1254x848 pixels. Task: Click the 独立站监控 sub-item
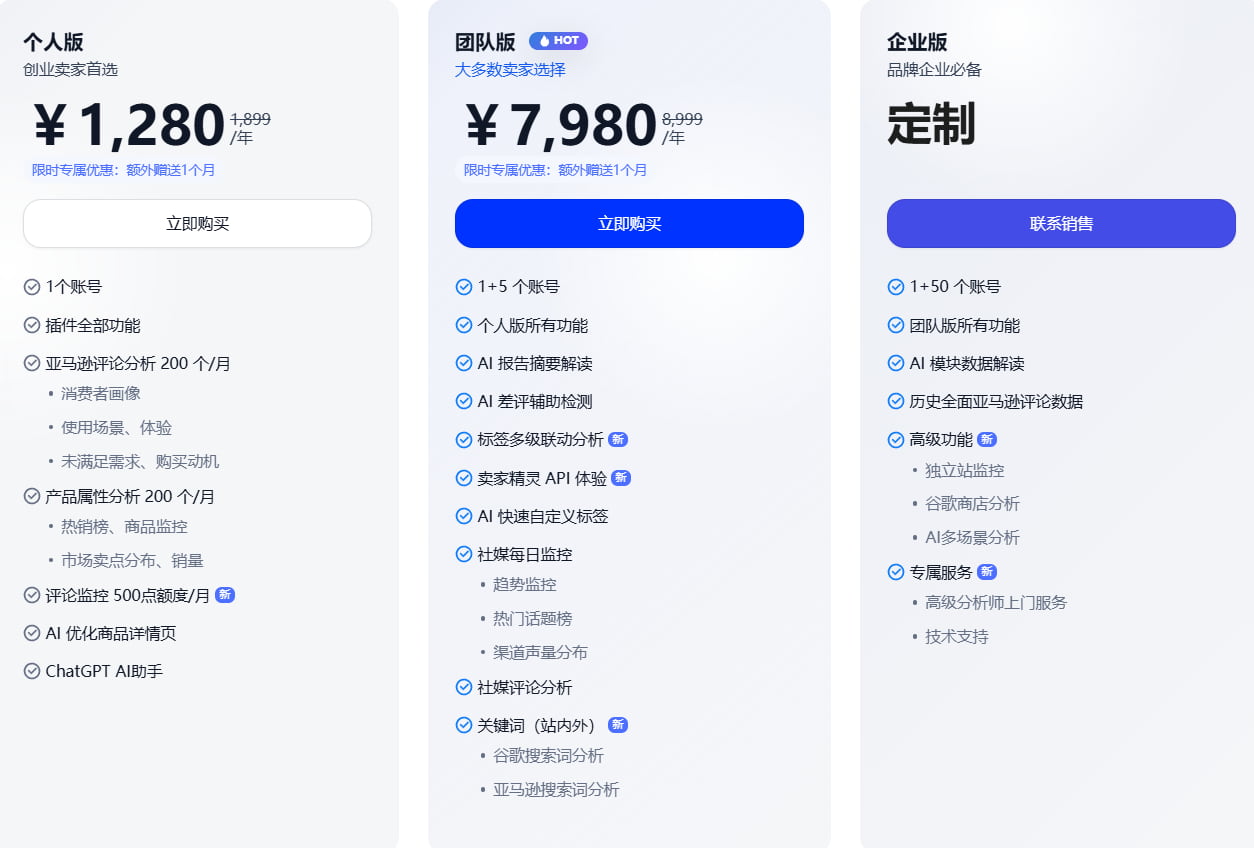(964, 470)
